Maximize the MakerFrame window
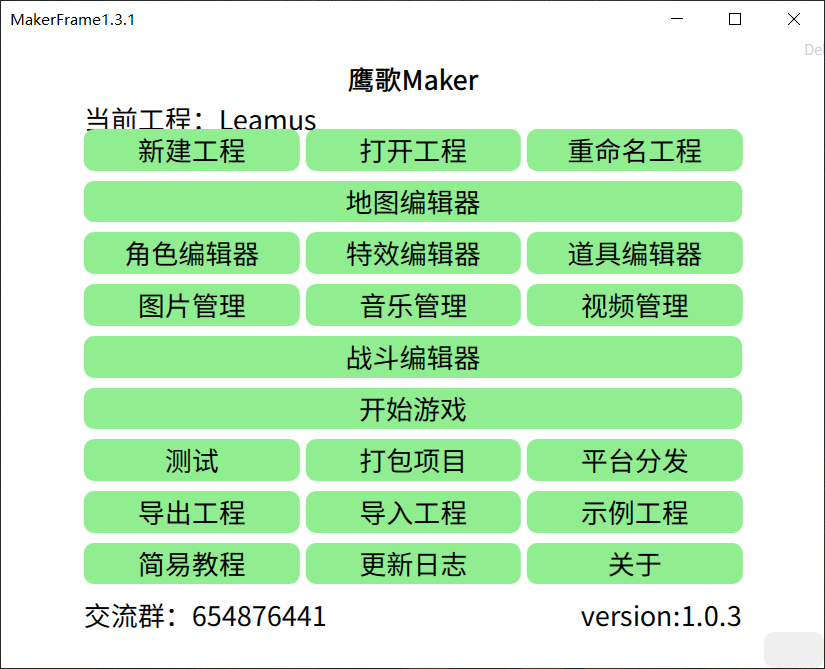The width and height of the screenshot is (825, 669). [x=735, y=19]
